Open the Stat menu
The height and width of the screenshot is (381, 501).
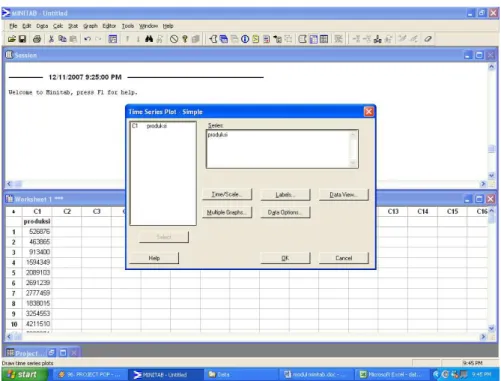point(73,26)
